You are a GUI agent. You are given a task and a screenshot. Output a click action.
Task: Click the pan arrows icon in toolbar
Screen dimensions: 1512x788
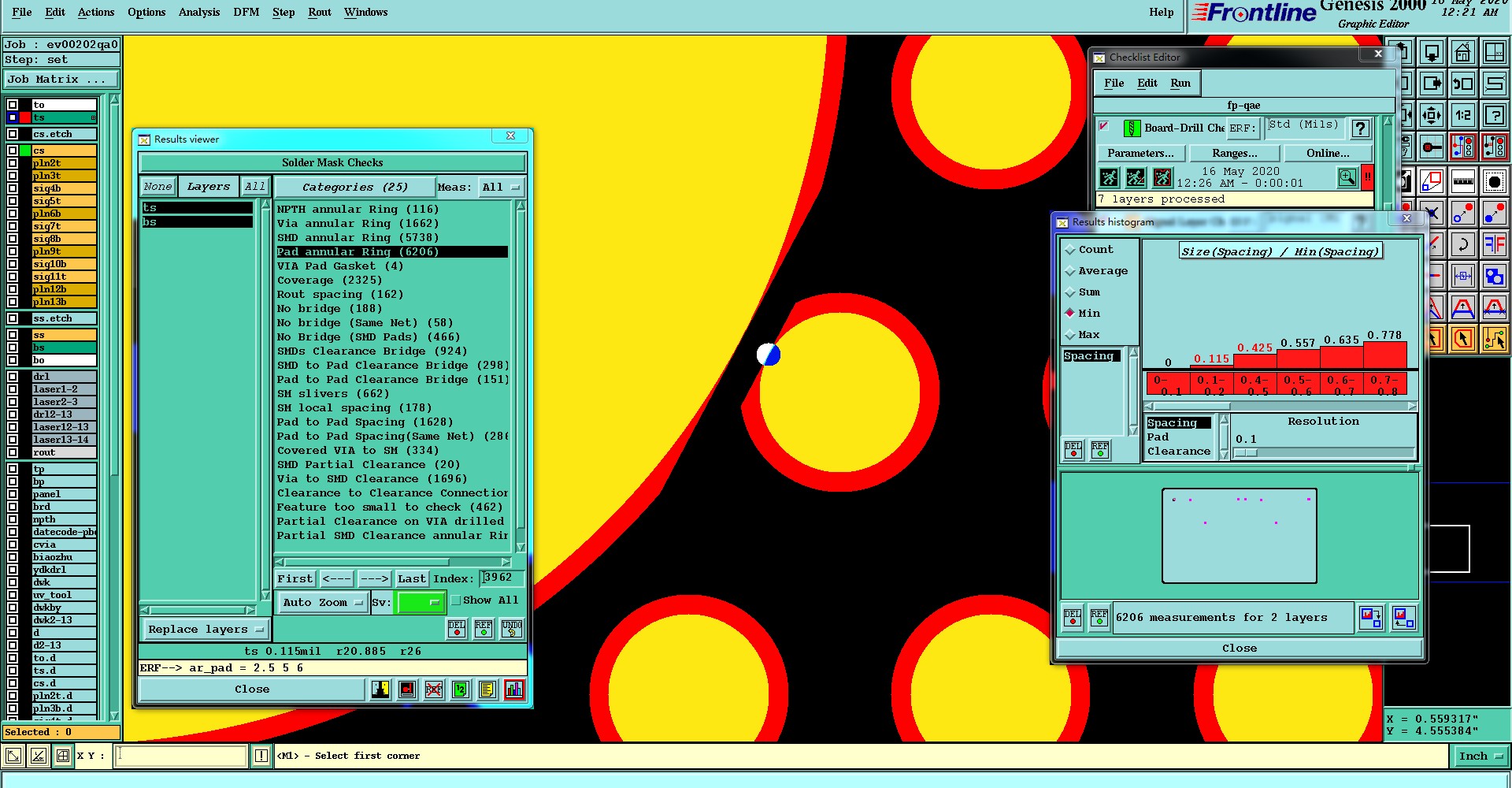tap(1432, 115)
